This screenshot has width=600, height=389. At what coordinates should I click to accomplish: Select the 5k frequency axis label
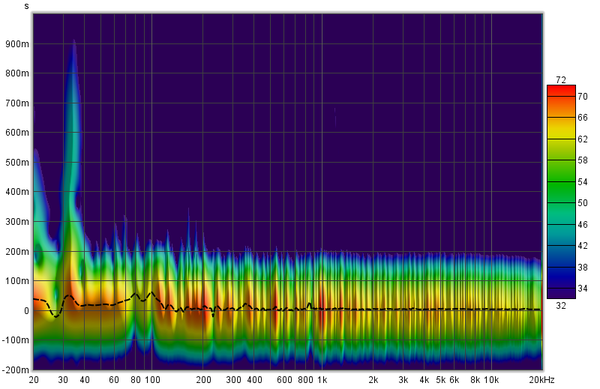(441, 380)
